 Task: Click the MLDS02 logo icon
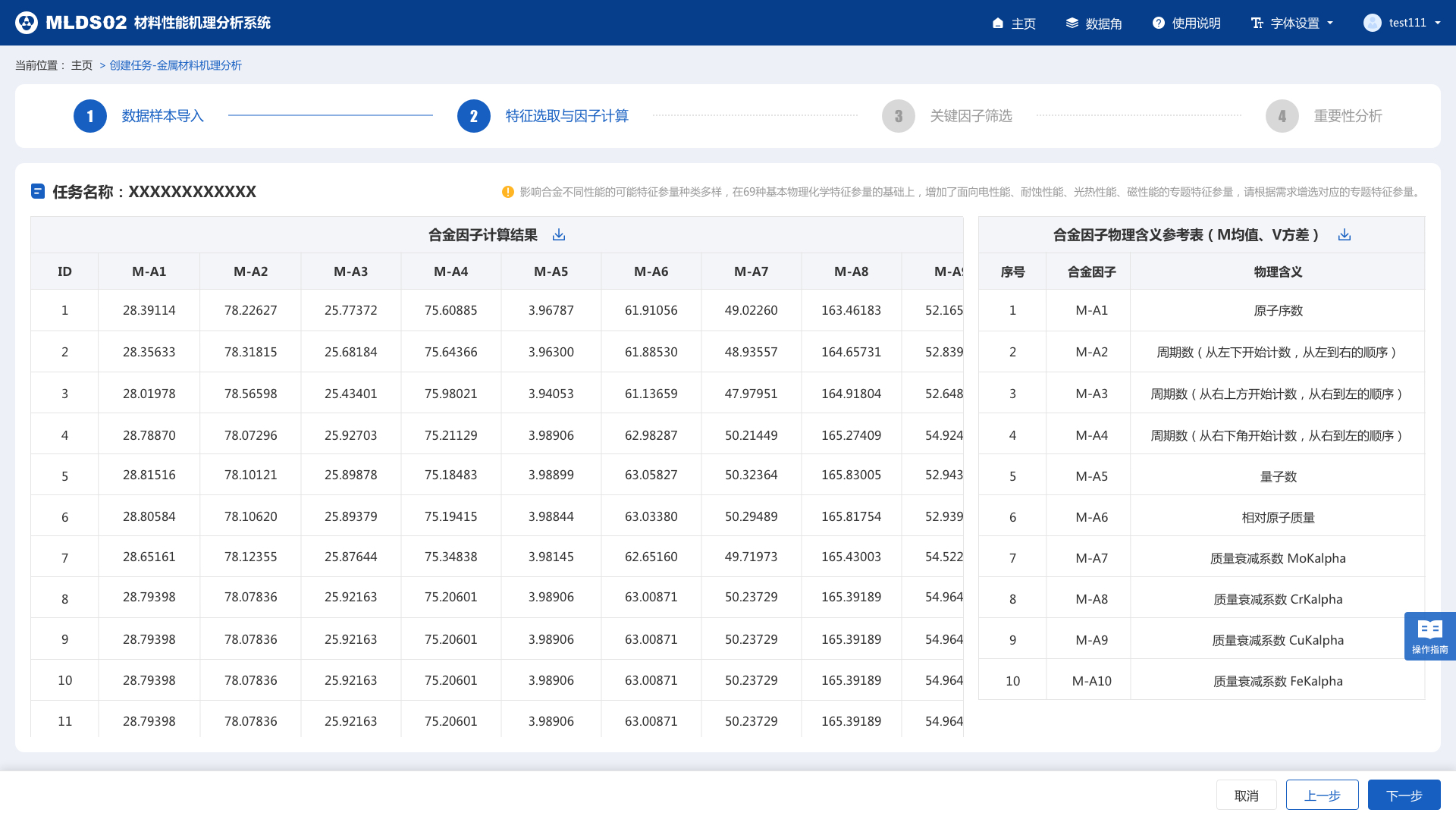tap(27, 23)
